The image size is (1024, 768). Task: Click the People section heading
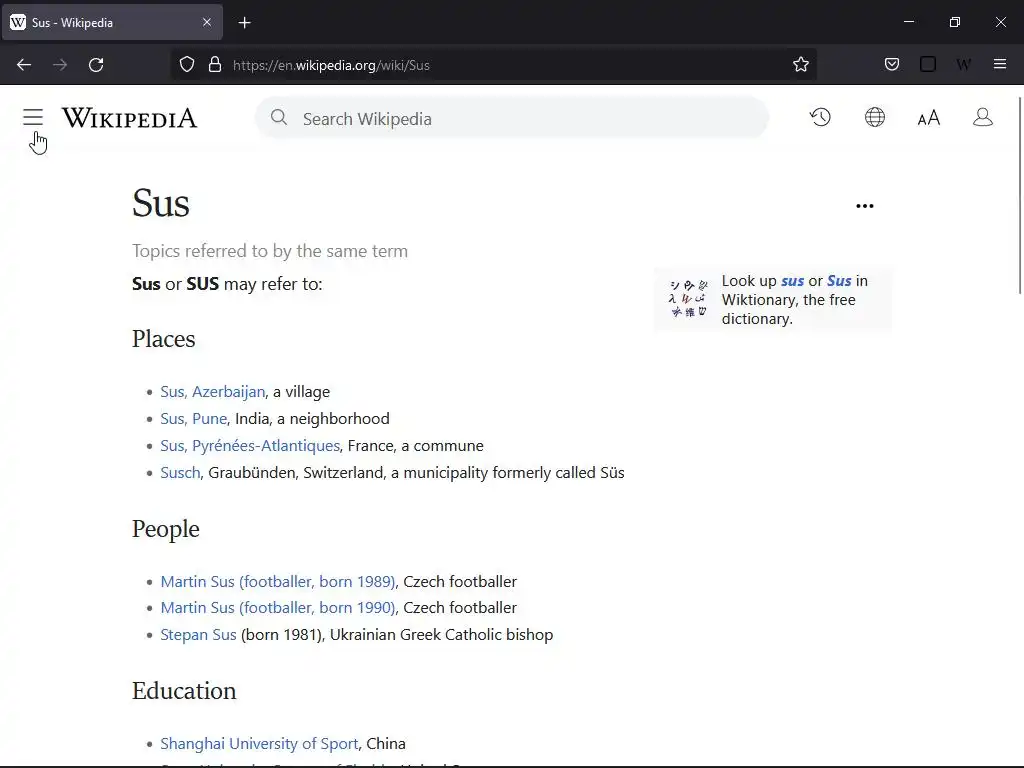(x=166, y=529)
